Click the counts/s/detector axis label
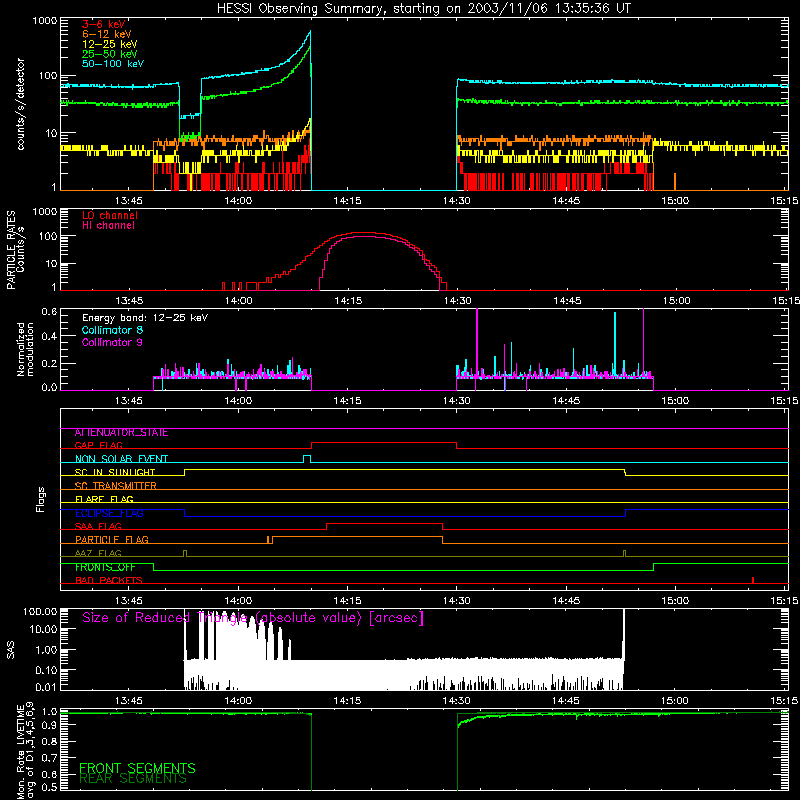 tap(21, 104)
